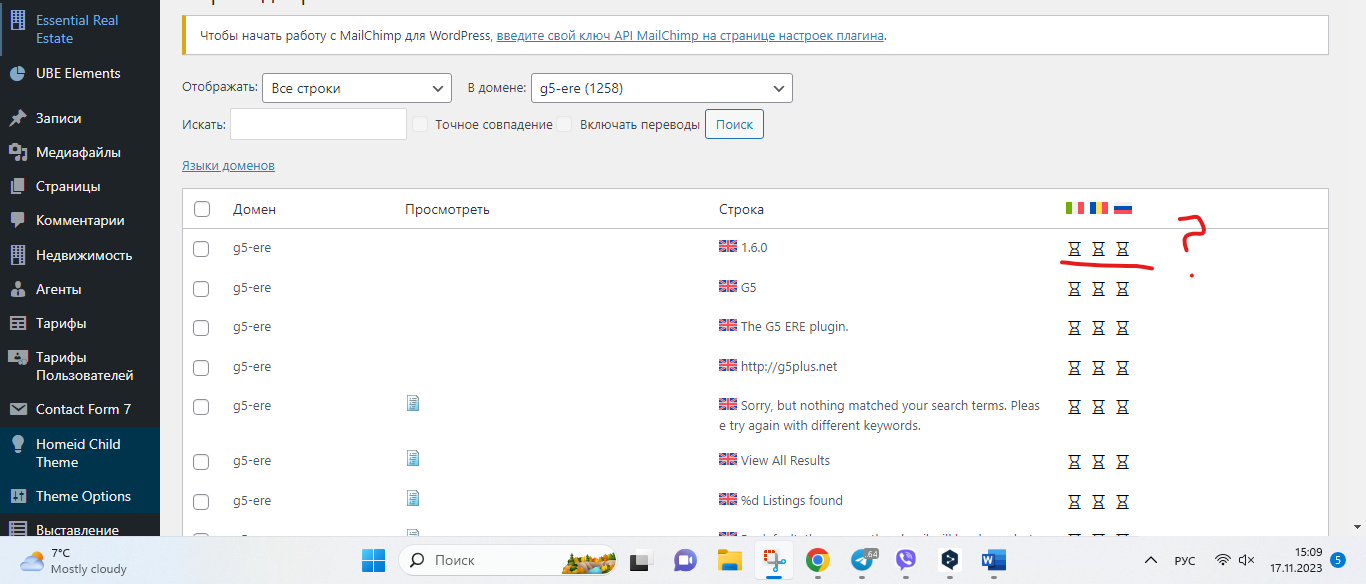Click the Поиск search button
The image size is (1366, 584).
pos(734,124)
